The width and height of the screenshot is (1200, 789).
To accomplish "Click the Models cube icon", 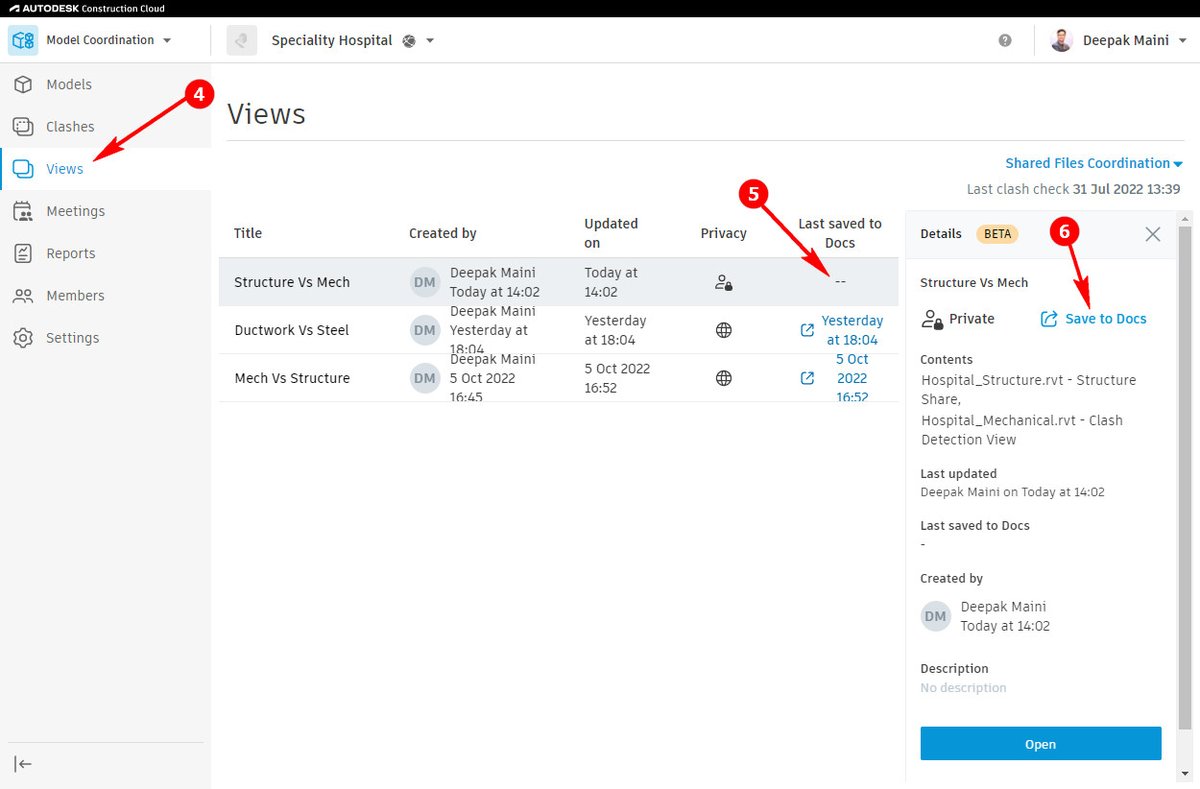I will coord(23,85).
